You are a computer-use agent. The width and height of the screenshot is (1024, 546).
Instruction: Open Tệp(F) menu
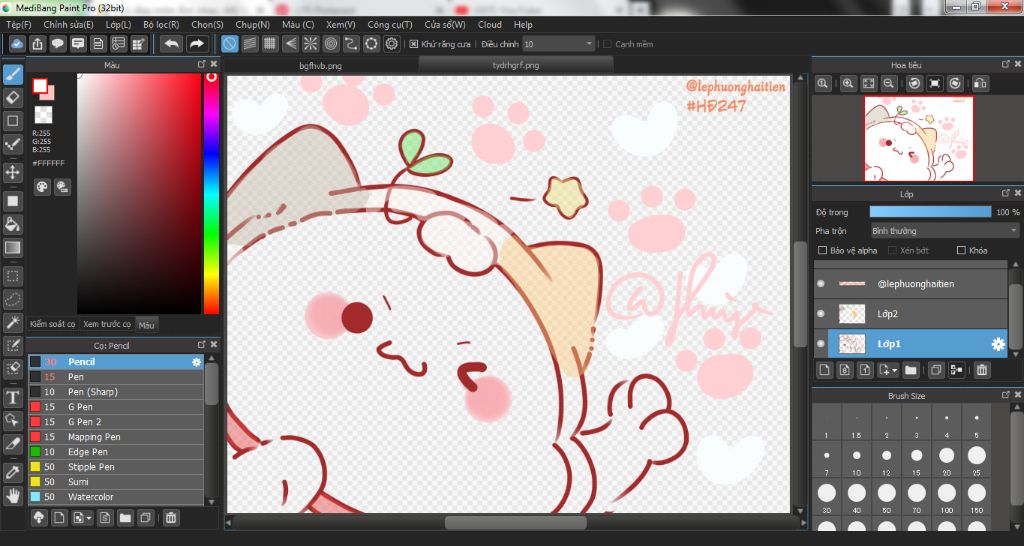pos(19,25)
